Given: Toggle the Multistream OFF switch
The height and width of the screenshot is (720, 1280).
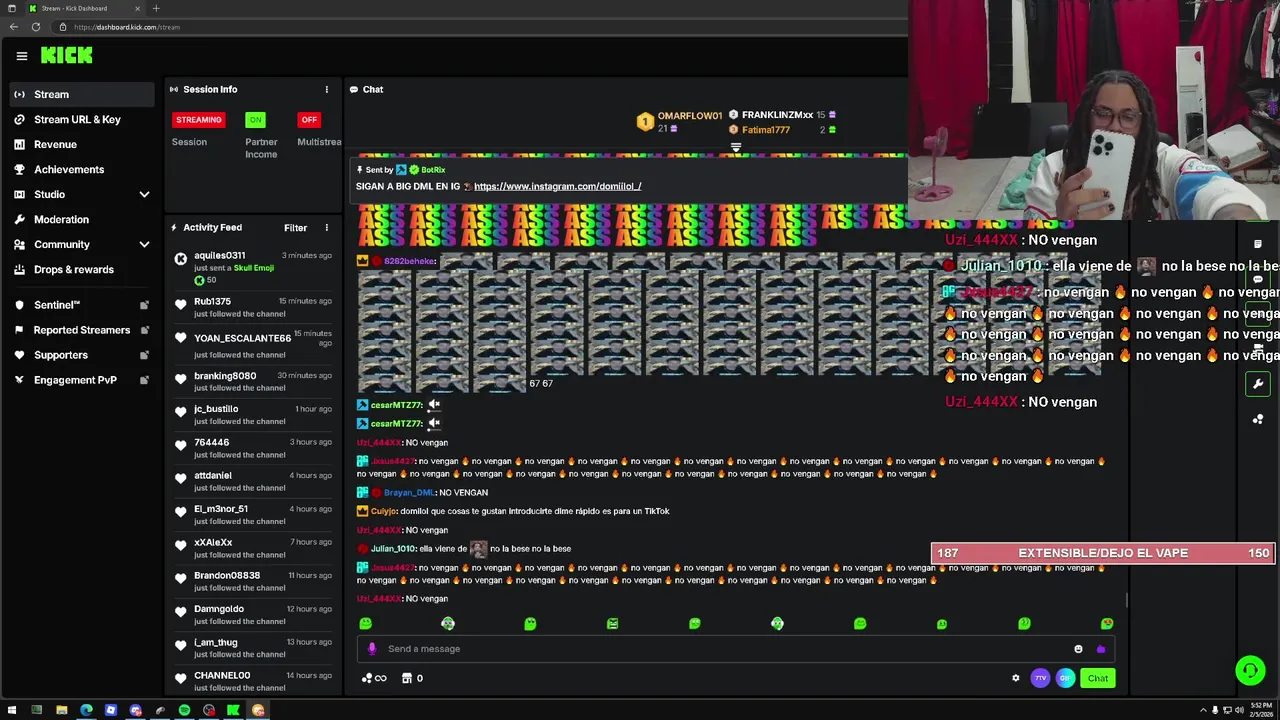Looking at the screenshot, I should click(x=309, y=120).
